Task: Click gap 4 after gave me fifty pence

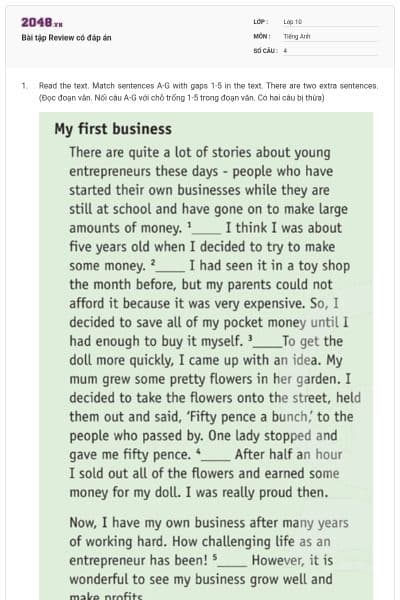Action: click(214, 455)
